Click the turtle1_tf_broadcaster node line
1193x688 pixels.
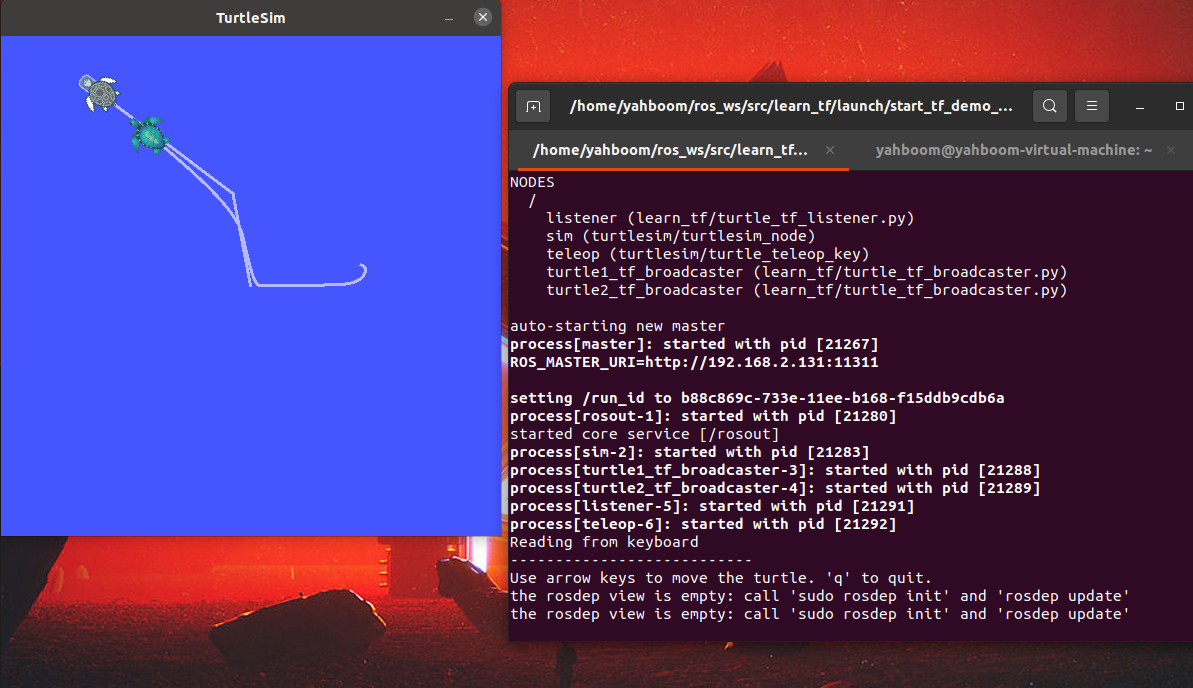[806, 272]
